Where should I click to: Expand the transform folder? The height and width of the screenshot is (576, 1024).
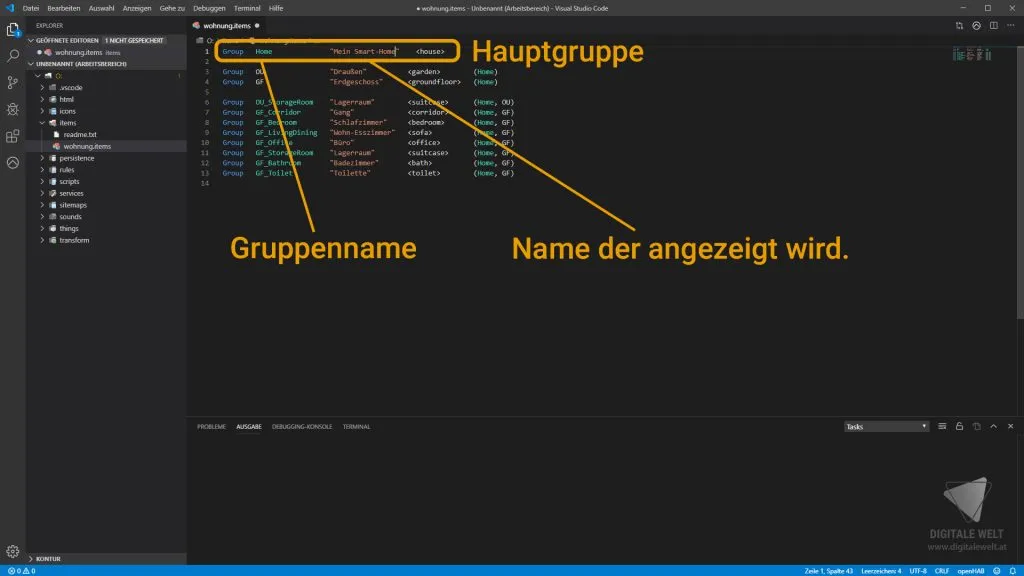tap(74, 240)
